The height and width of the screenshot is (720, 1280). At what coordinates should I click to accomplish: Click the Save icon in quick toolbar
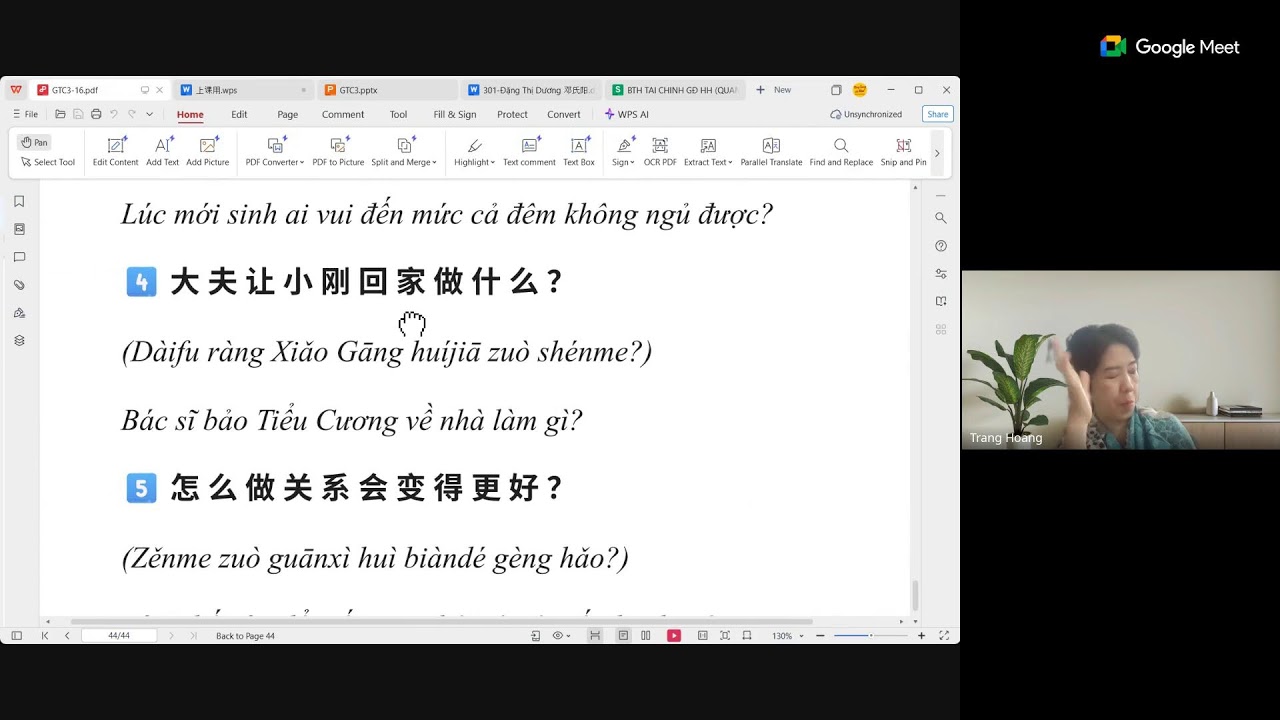click(x=78, y=114)
